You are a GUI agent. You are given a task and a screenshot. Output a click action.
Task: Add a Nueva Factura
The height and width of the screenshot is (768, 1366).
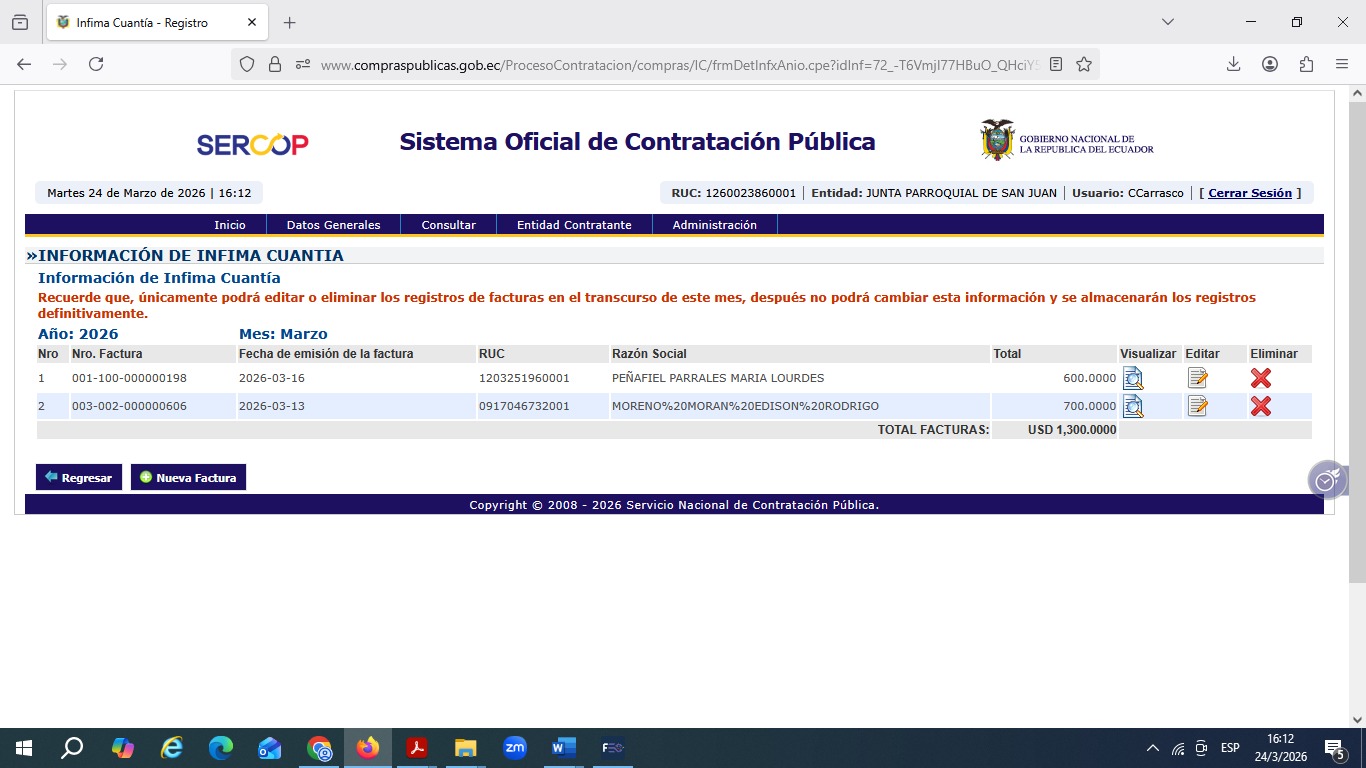188,478
